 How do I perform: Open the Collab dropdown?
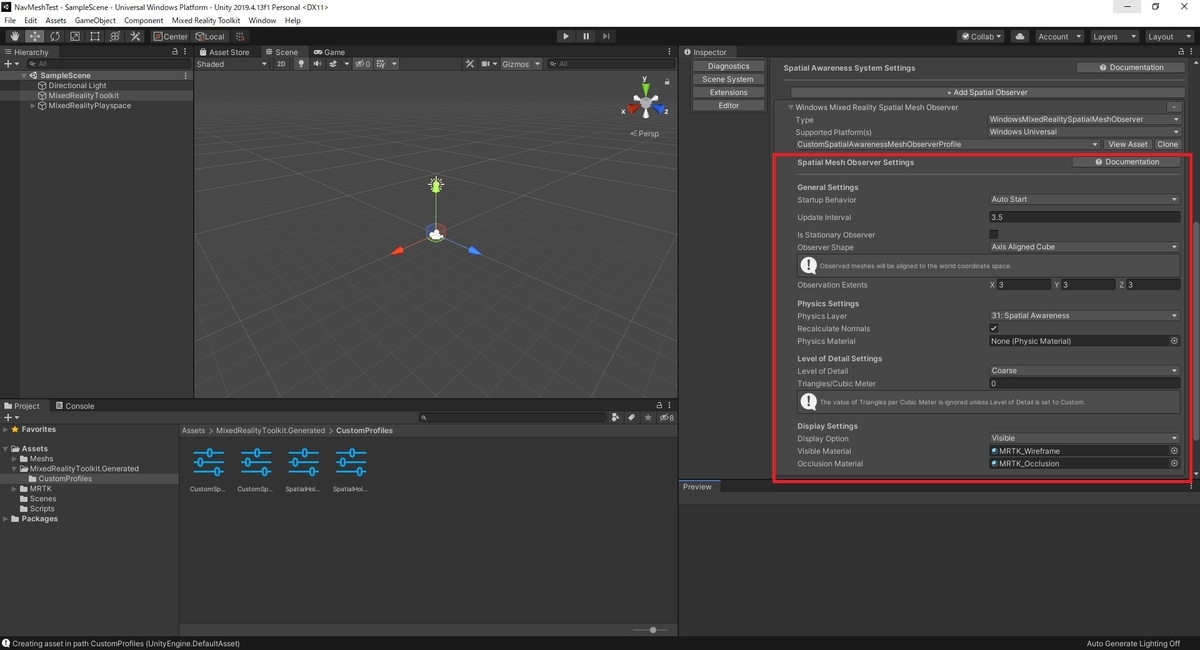point(981,36)
